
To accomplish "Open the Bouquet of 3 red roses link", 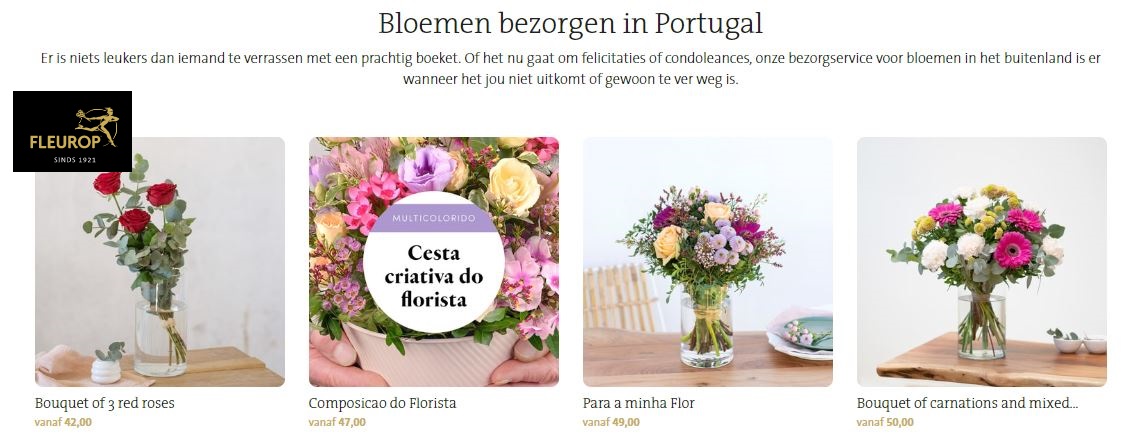I will (104, 403).
